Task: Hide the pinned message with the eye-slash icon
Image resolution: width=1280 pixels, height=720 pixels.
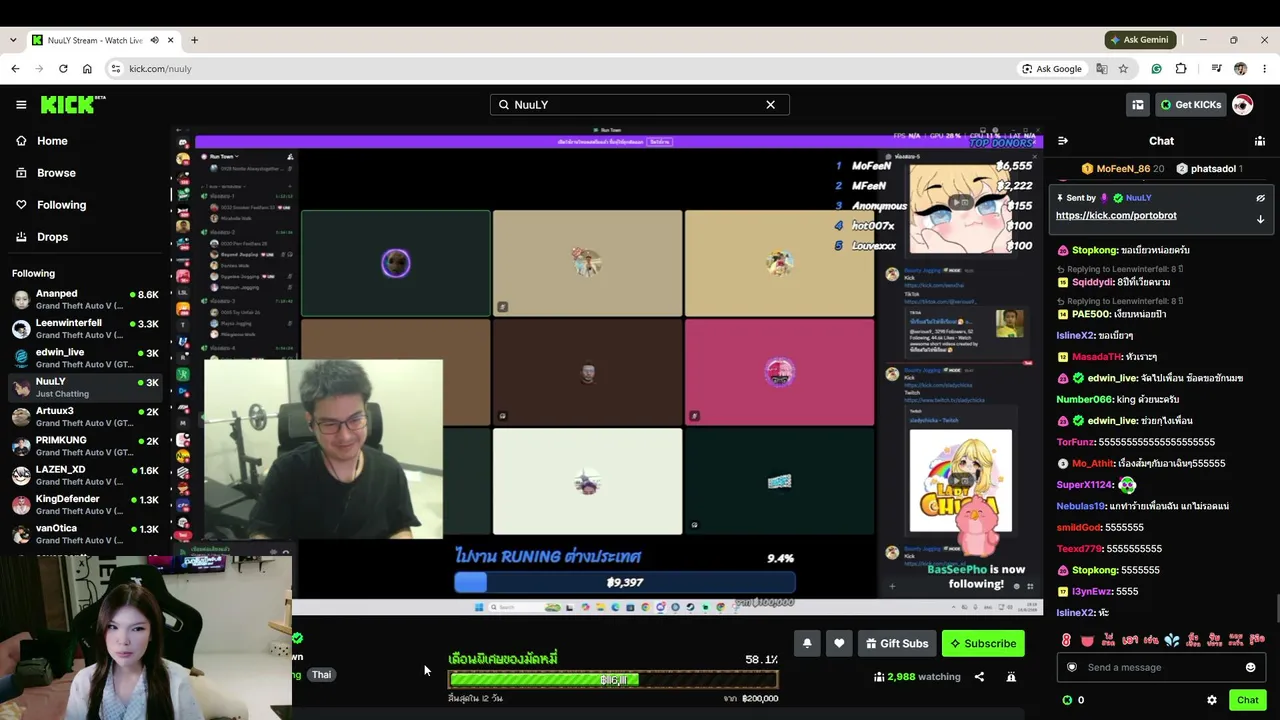Action: click(1260, 198)
